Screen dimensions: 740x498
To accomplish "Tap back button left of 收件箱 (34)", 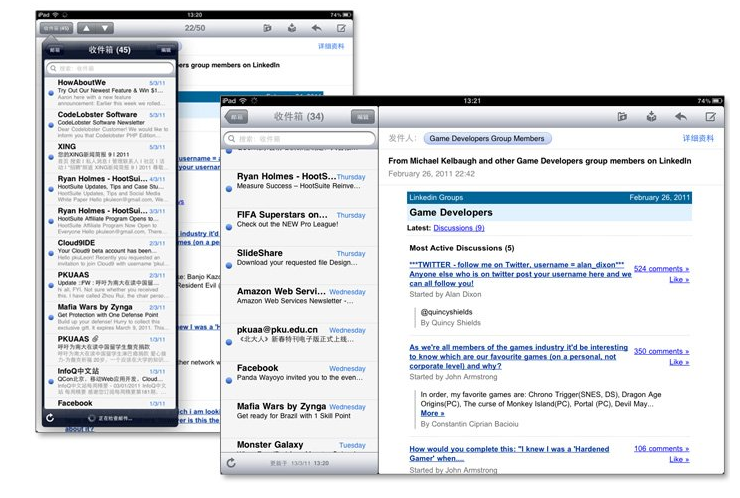I will click(x=237, y=117).
